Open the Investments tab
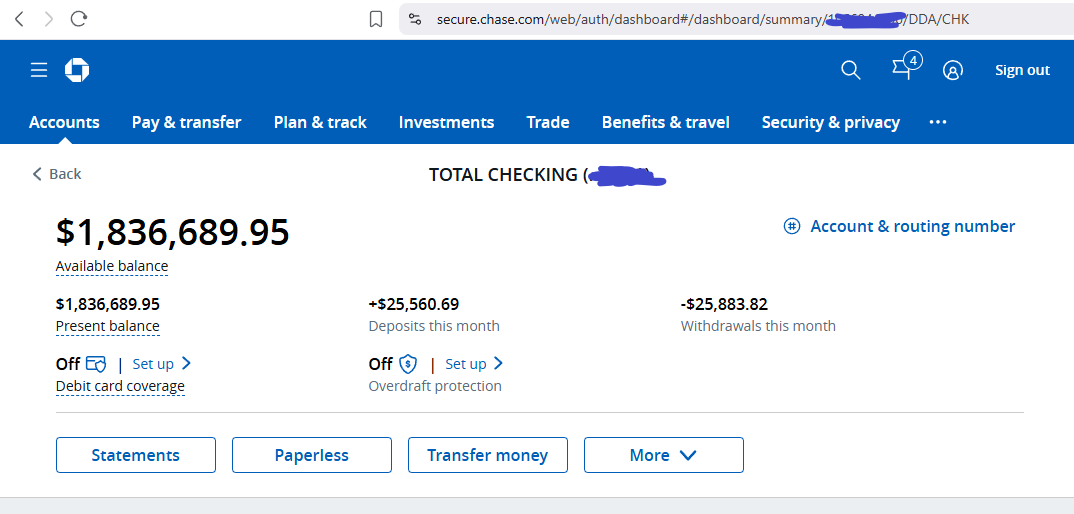The image size is (1074, 514). coord(446,122)
